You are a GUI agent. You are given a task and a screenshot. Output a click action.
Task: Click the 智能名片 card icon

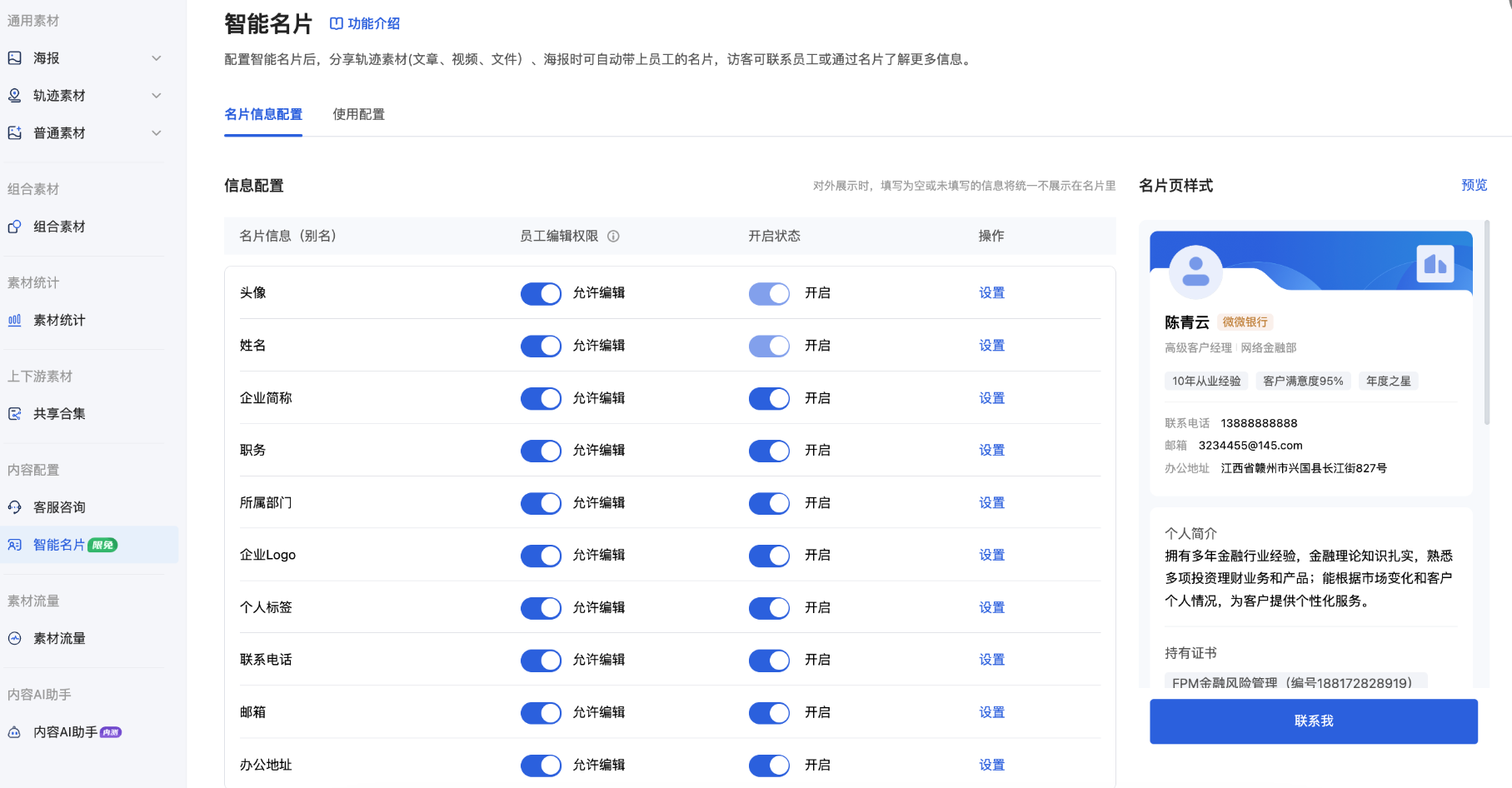tap(15, 545)
